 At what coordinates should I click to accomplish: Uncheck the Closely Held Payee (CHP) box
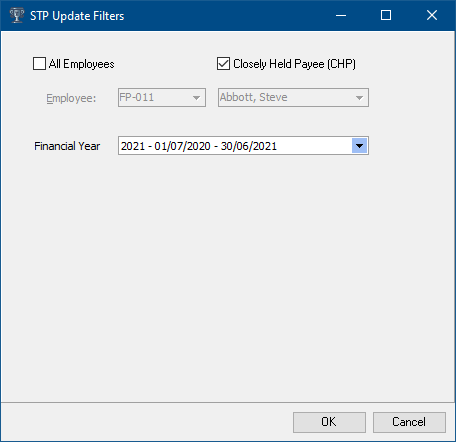[x=223, y=64]
